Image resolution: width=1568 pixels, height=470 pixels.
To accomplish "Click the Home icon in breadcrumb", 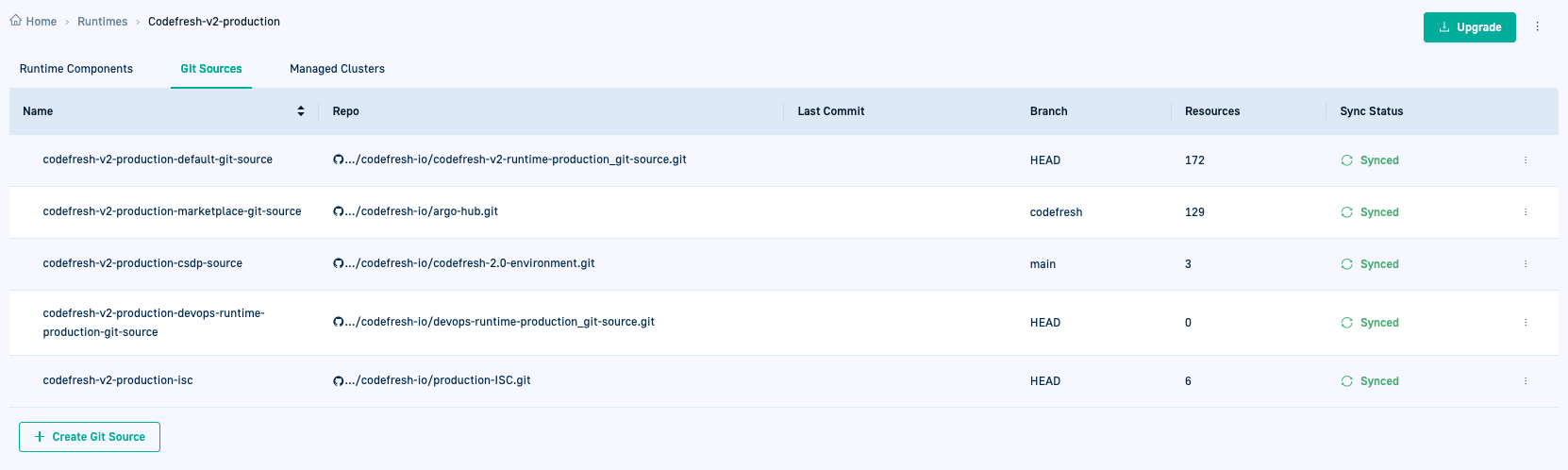I will pos(16,21).
